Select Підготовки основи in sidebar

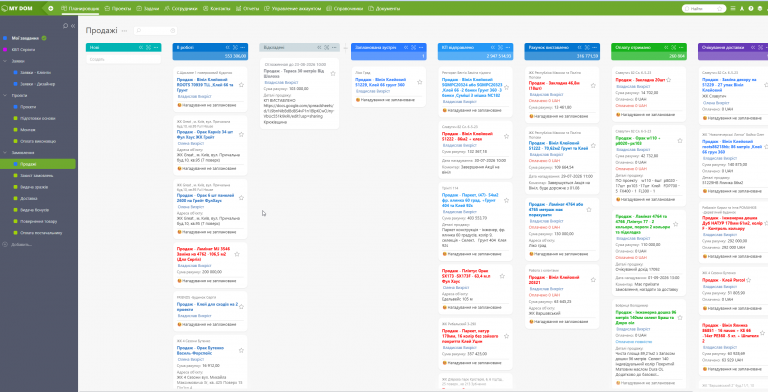pyautogui.click(x=38, y=119)
